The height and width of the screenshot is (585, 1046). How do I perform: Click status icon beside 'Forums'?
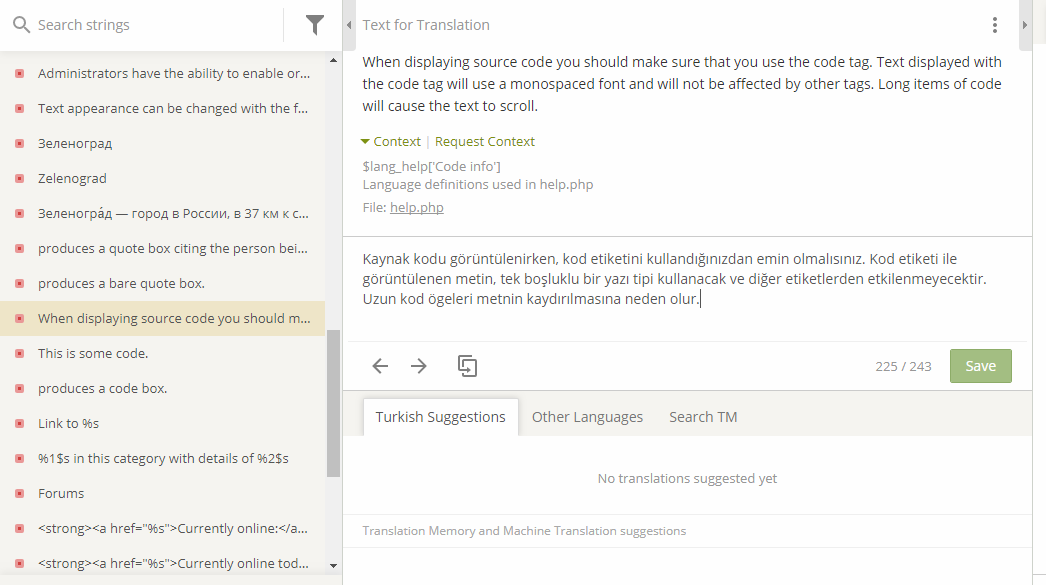pyautogui.click(x=20, y=494)
